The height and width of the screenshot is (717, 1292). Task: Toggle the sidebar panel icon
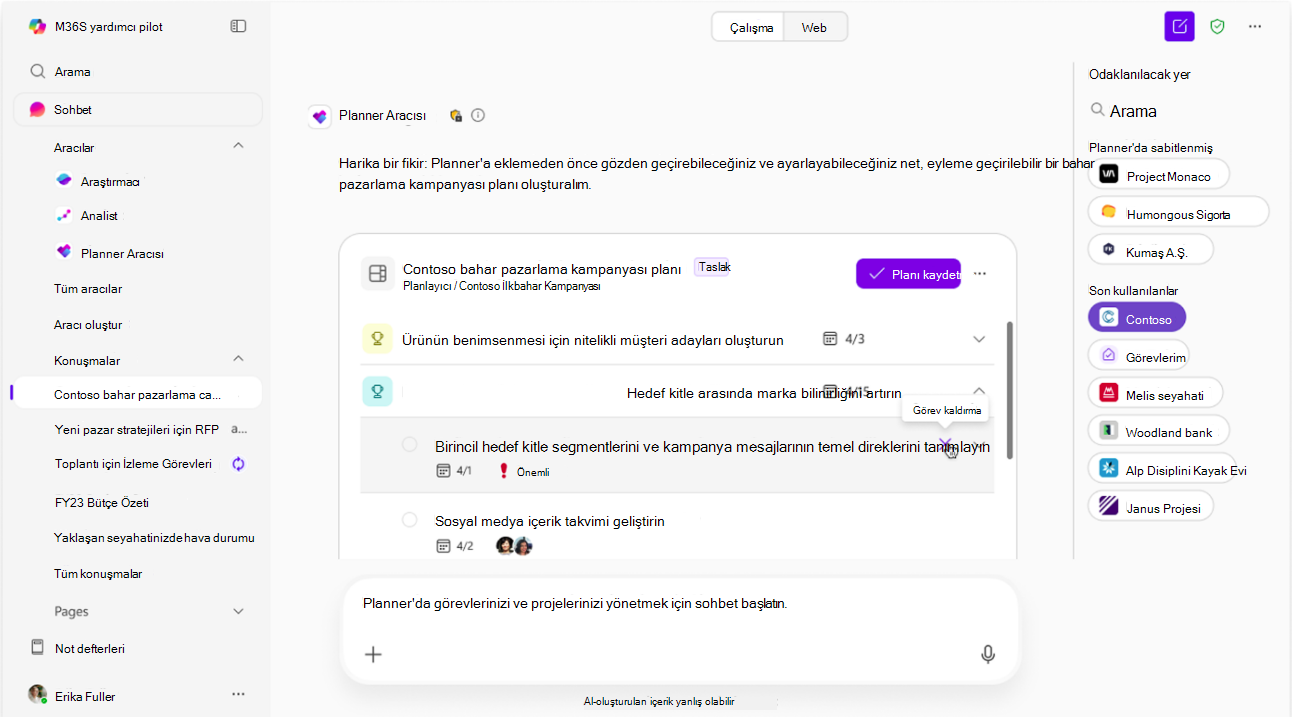pos(238,26)
